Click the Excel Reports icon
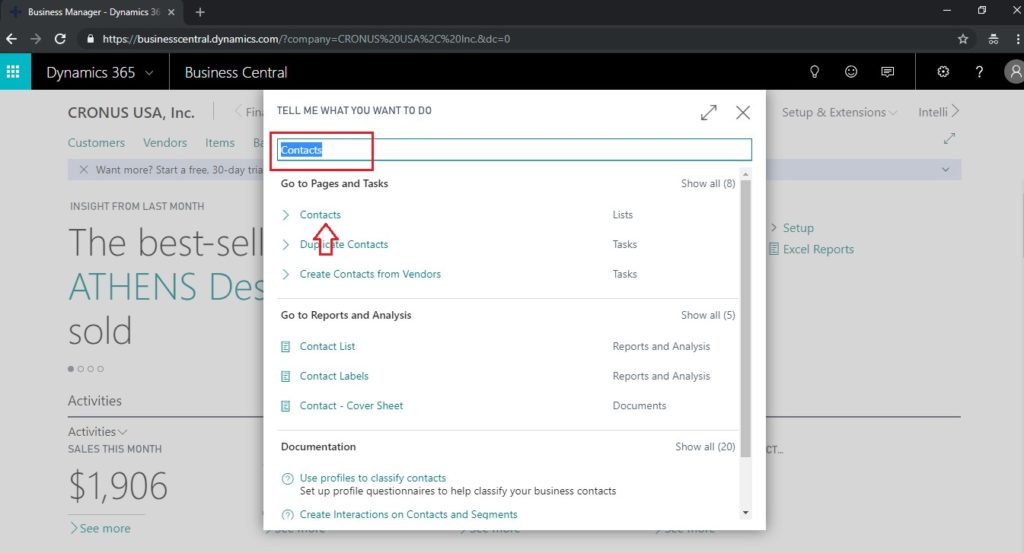 [x=774, y=249]
